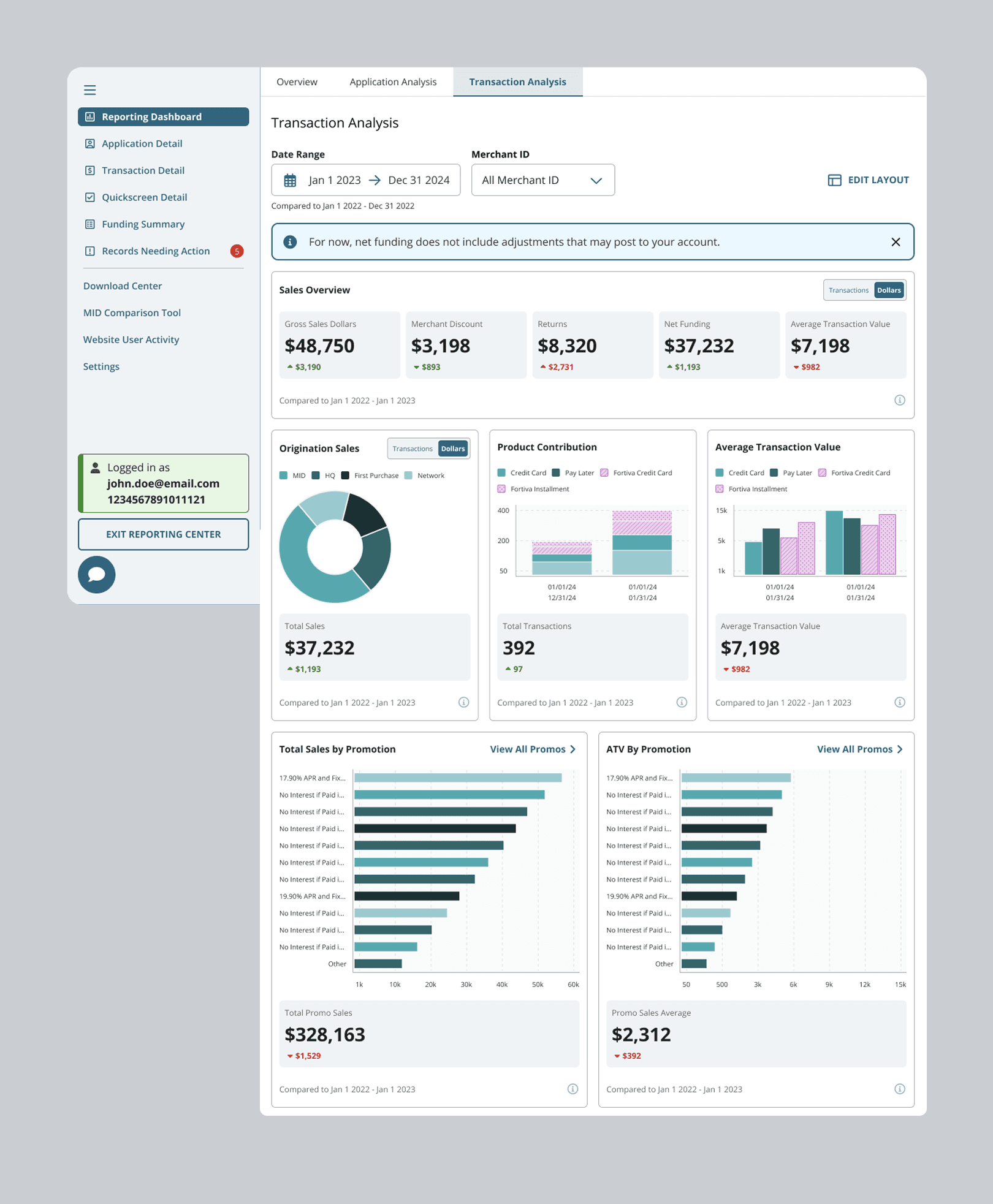This screenshot has height=1204, width=993.
Task: Select the Reporting Dashboard sidebar icon
Action: click(90, 116)
